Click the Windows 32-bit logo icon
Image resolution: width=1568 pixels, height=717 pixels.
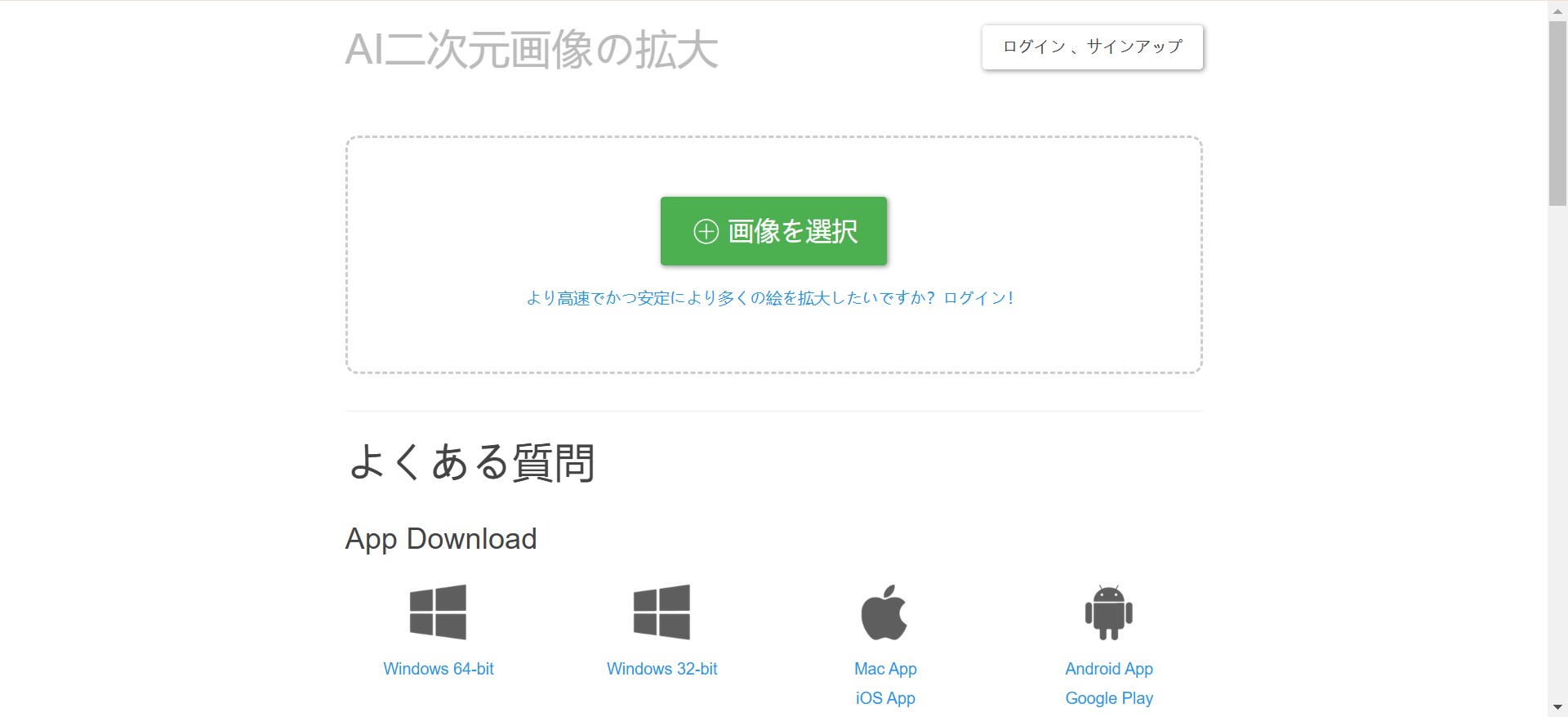coord(661,612)
